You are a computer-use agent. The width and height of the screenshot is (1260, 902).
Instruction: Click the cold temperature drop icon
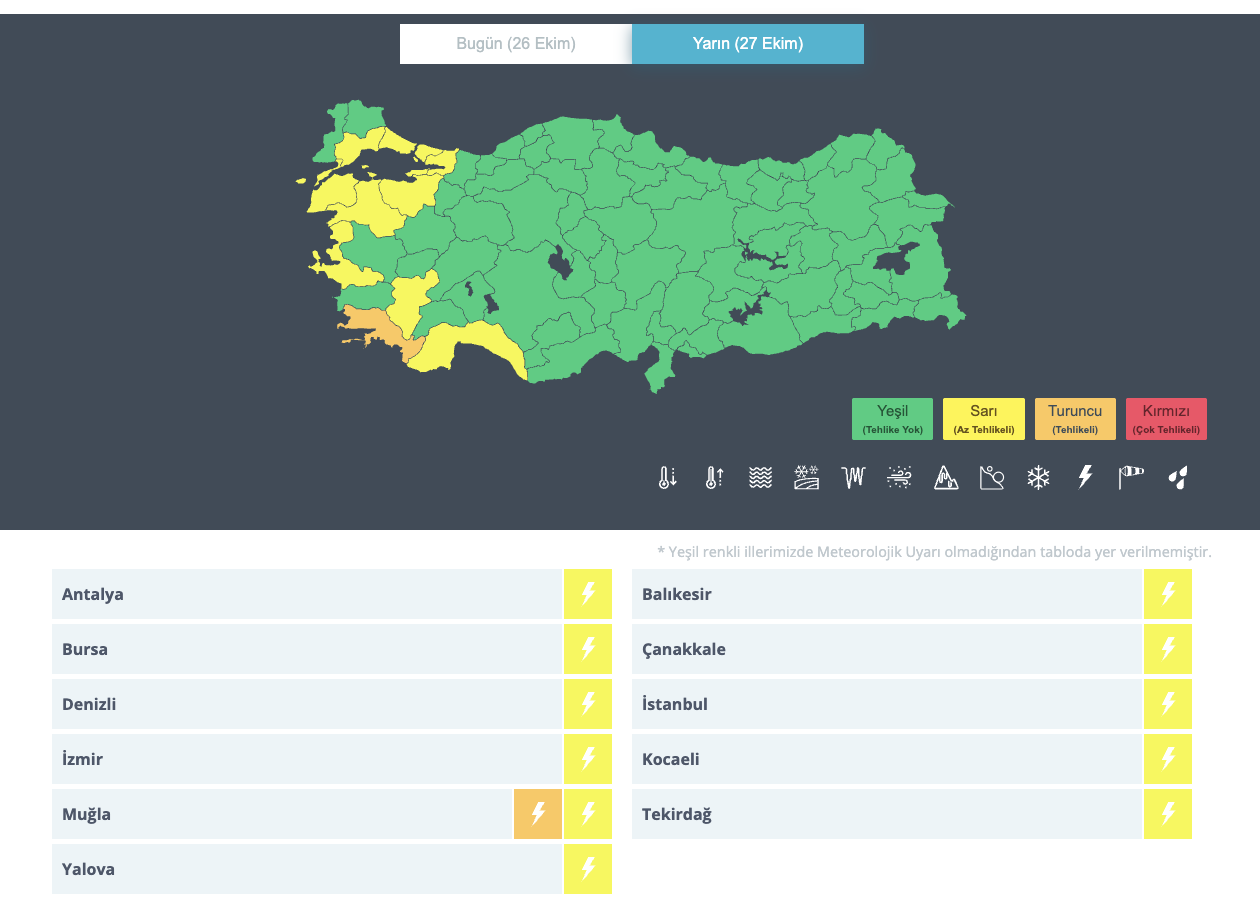coord(668,478)
